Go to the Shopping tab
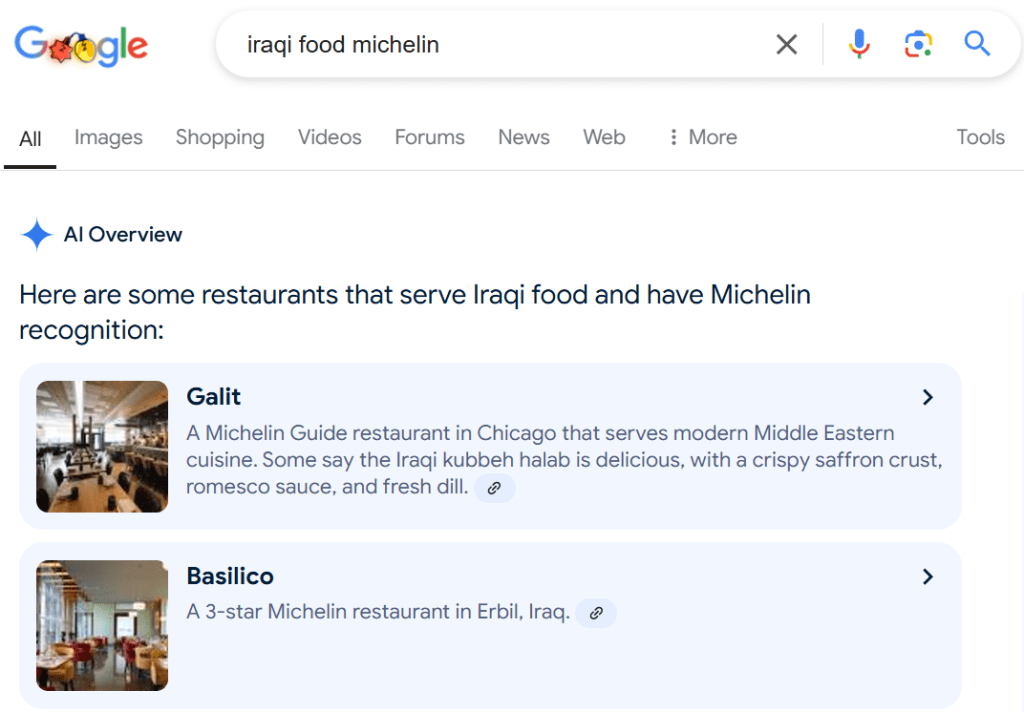This screenshot has width=1024, height=712. click(220, 137)
